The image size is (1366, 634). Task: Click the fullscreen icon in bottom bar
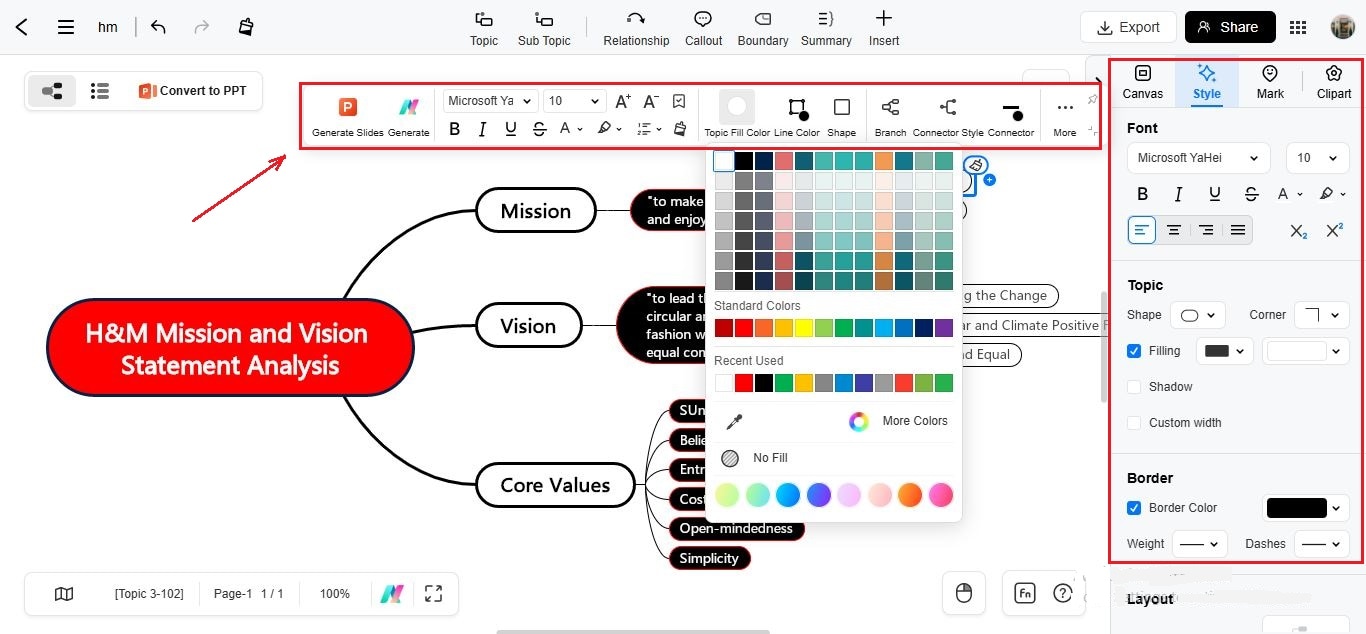click(433, 594)
